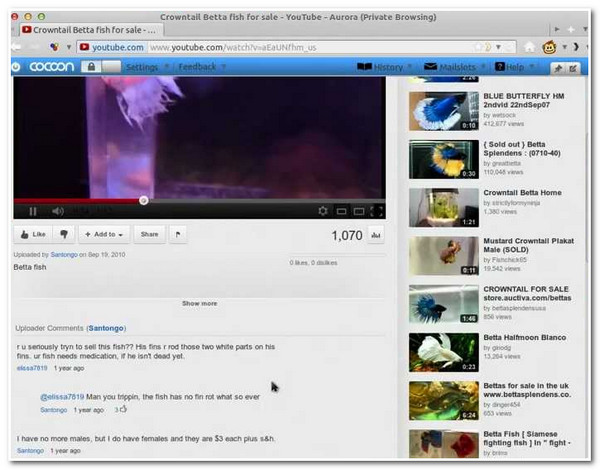600x470 pixels.
Task: Open Betta Fish Siamese fighting fish video
Action: coord(527,438)
